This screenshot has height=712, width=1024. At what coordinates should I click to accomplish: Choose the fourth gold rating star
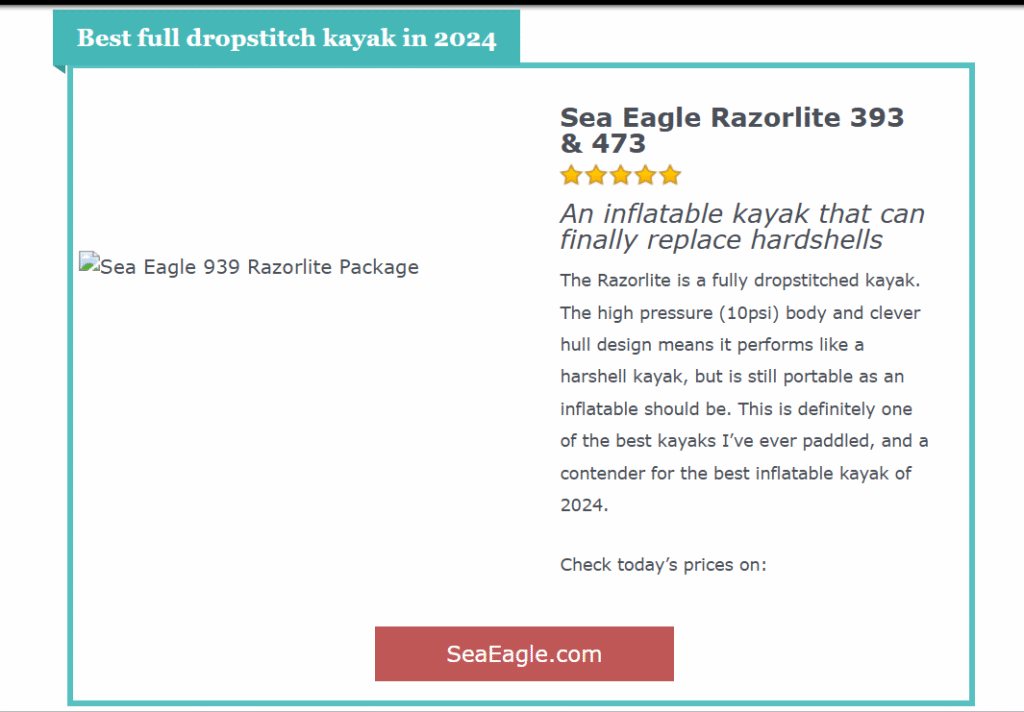pos(645,176)
